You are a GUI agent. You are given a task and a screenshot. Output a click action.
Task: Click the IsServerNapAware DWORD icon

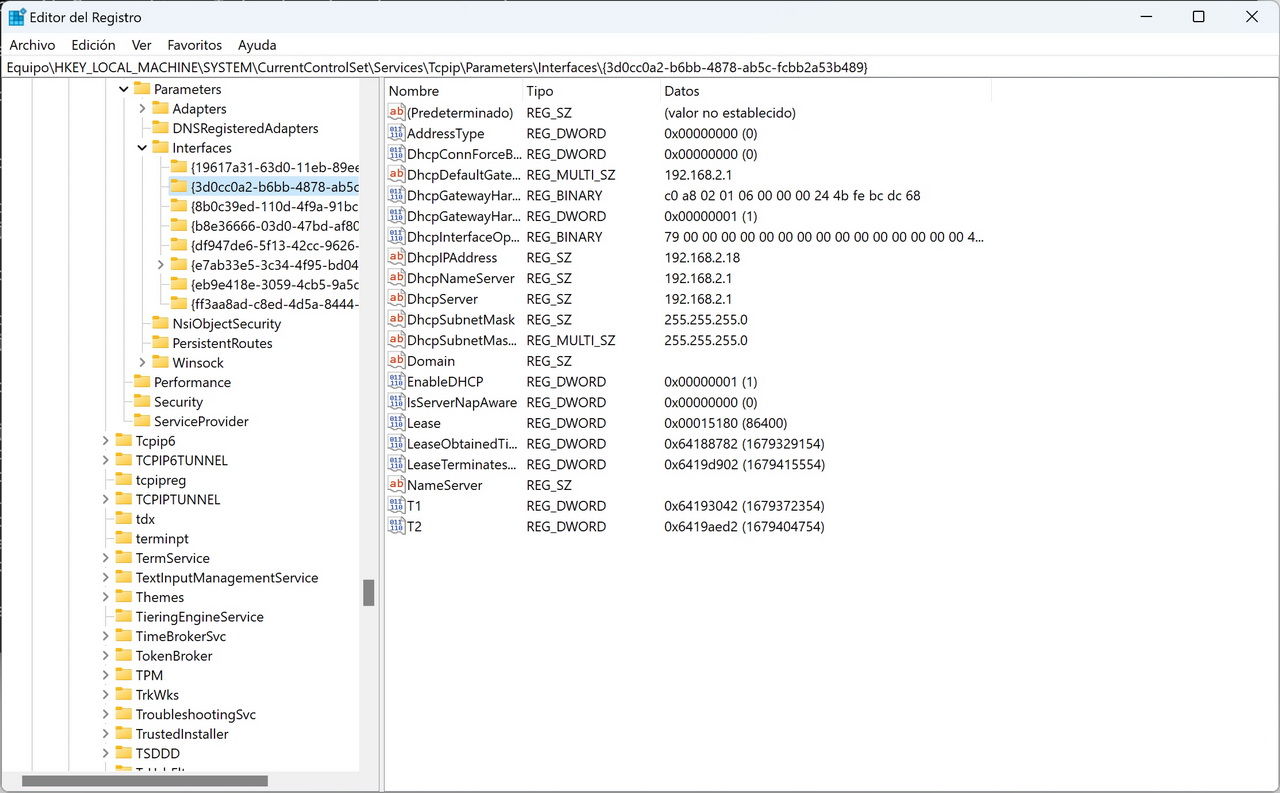tap(396, 403)
